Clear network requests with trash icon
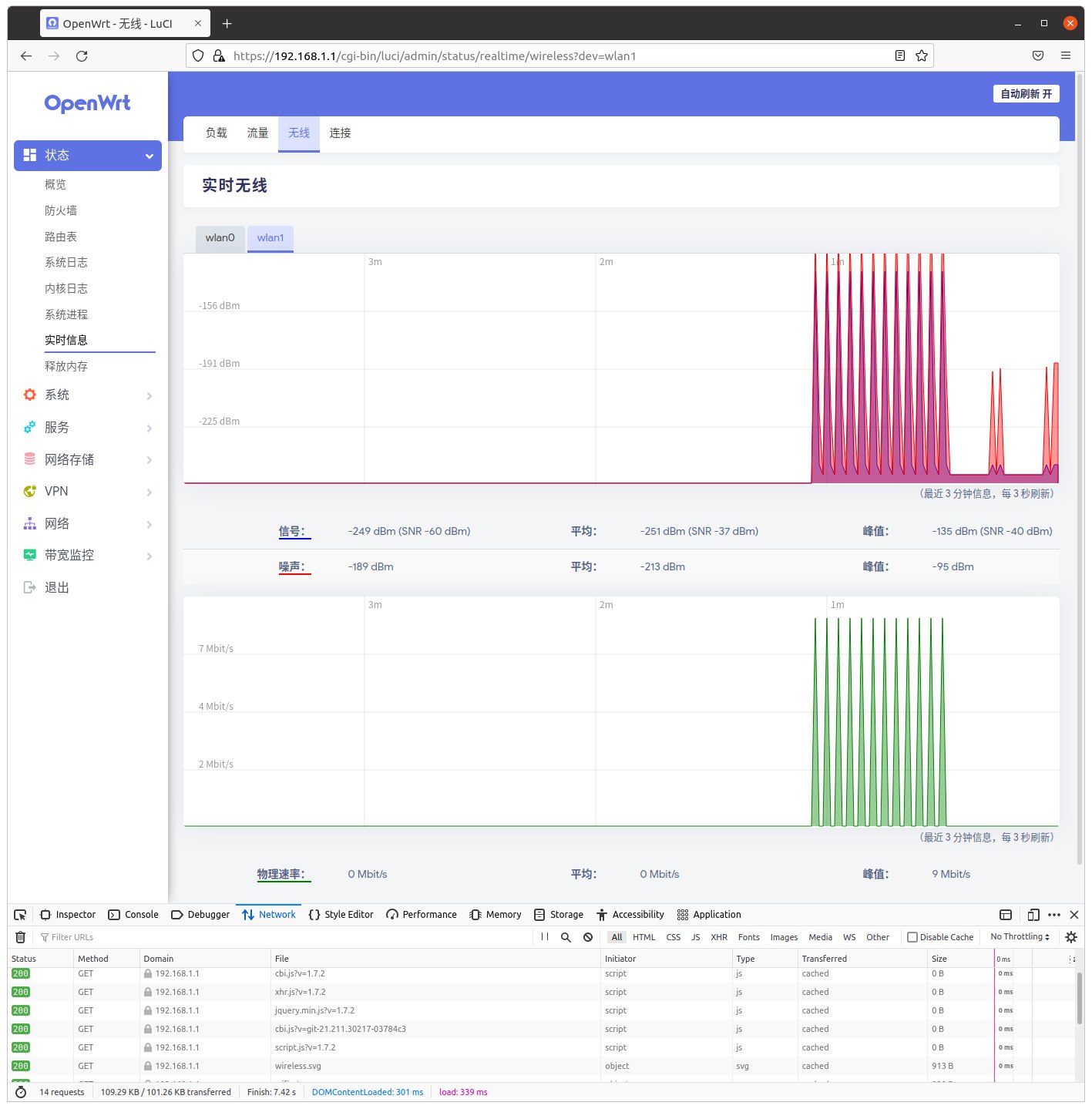 (19, 937)
